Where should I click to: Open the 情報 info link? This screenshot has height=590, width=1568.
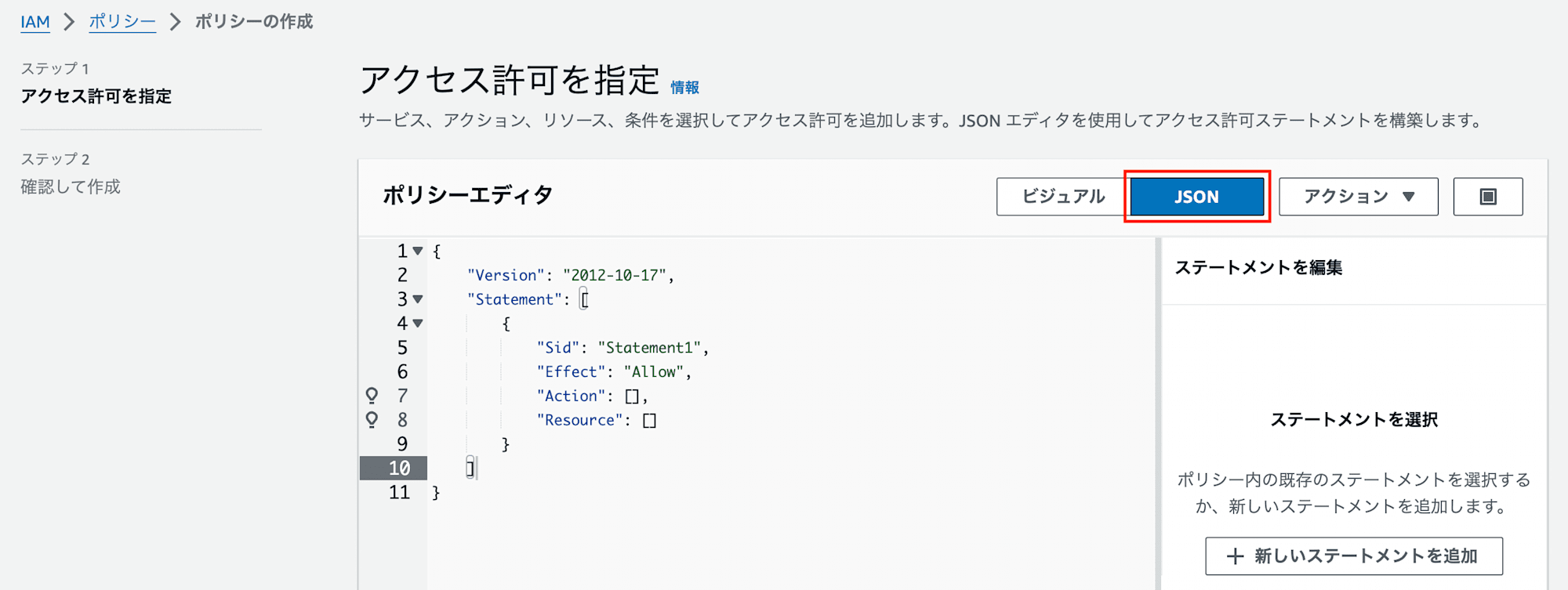point(684,88)
